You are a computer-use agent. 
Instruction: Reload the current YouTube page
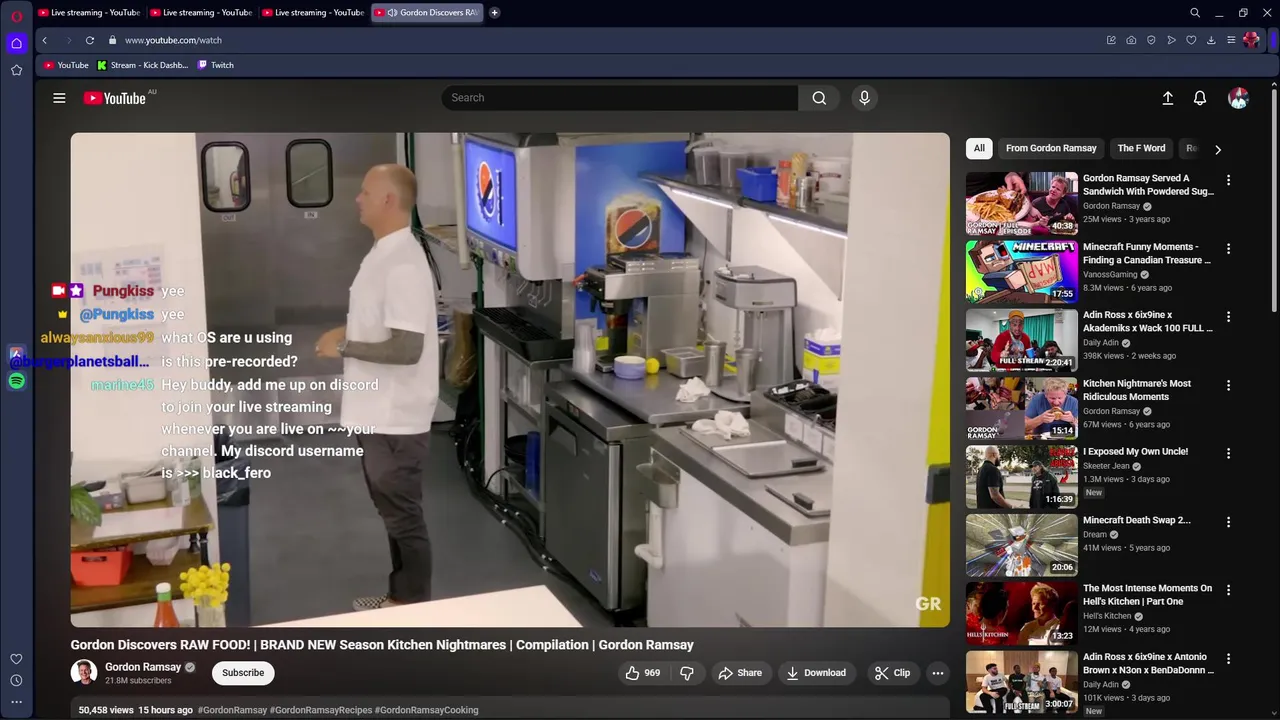[89, 40]
